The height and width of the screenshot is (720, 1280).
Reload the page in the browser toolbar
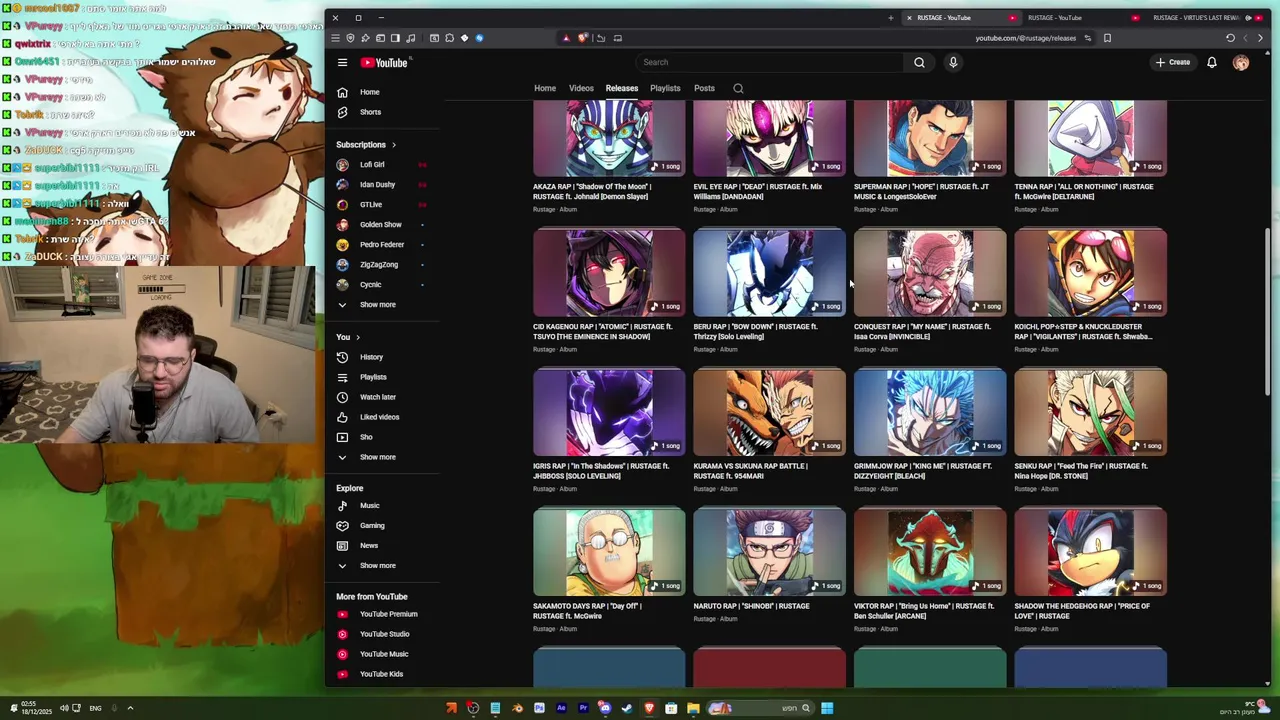1230,38
